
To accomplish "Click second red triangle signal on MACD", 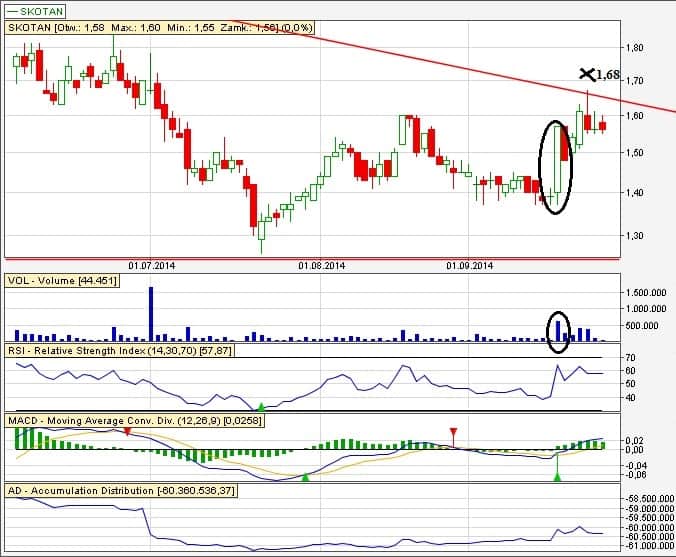I will [454, 432].
